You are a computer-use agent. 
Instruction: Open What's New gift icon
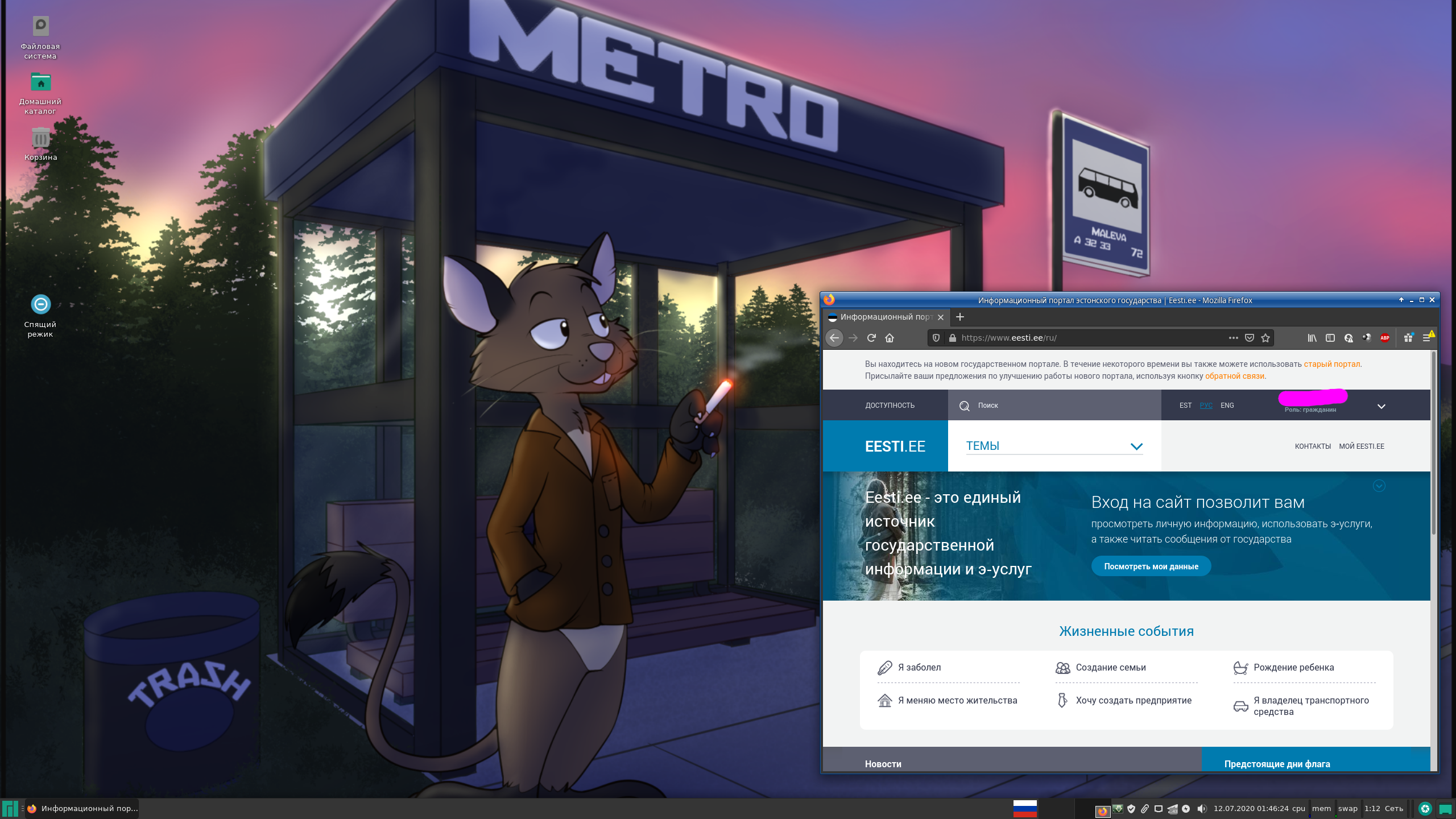click(x=1408, y=338)
